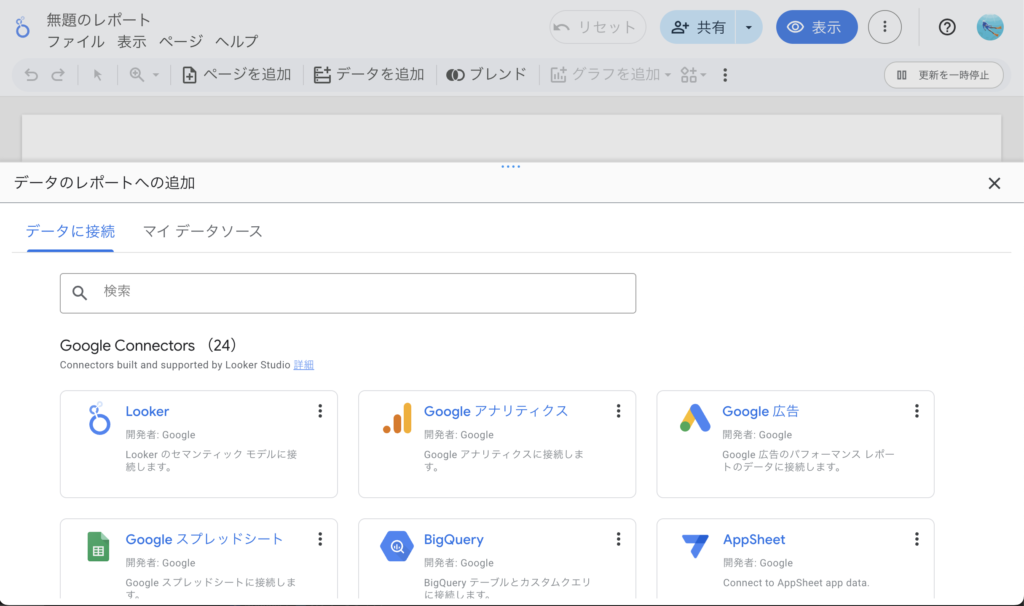Pick the Google スプレッドシート connector icon
The height and width of the screenshot is (606, 1024).
pyautogui.click(x=98, y=547)
